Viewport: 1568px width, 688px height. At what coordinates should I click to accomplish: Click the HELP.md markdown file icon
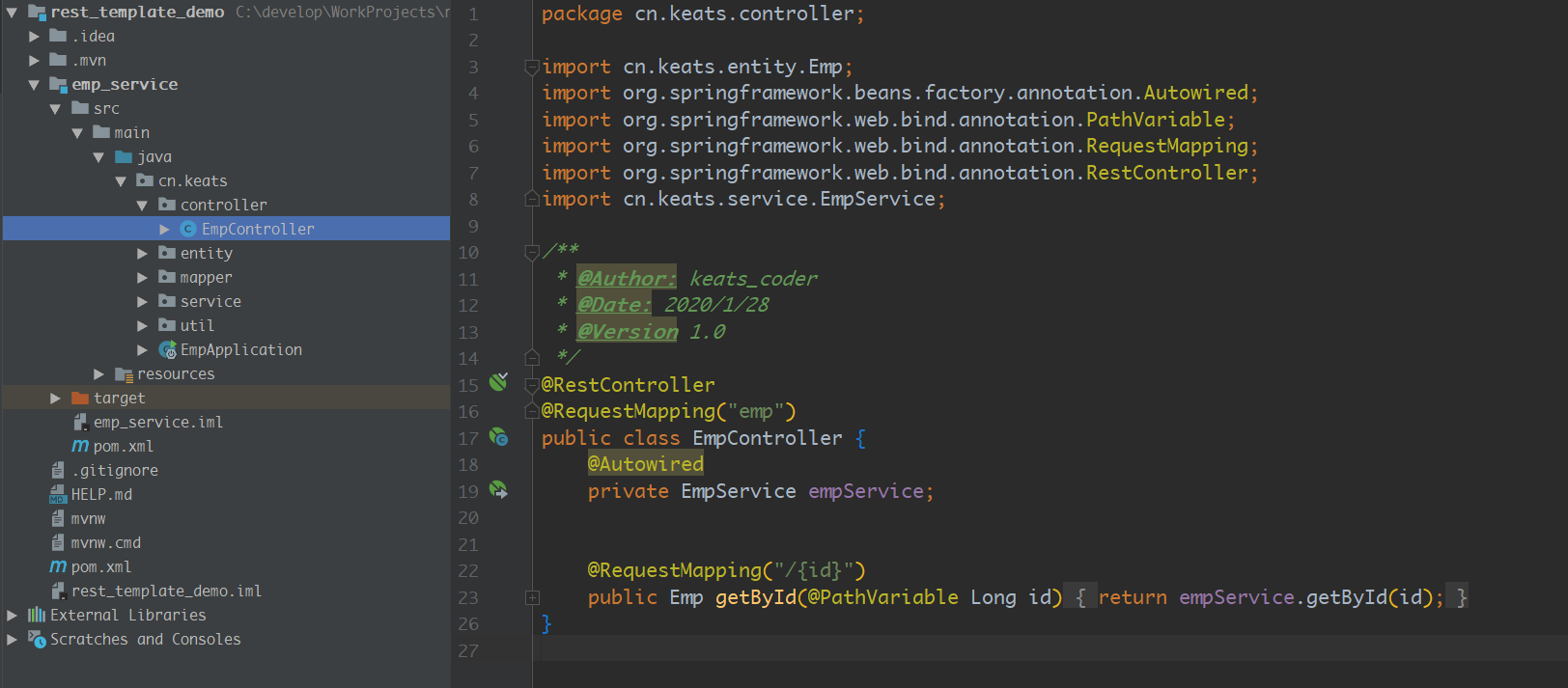tap(58, 494)
